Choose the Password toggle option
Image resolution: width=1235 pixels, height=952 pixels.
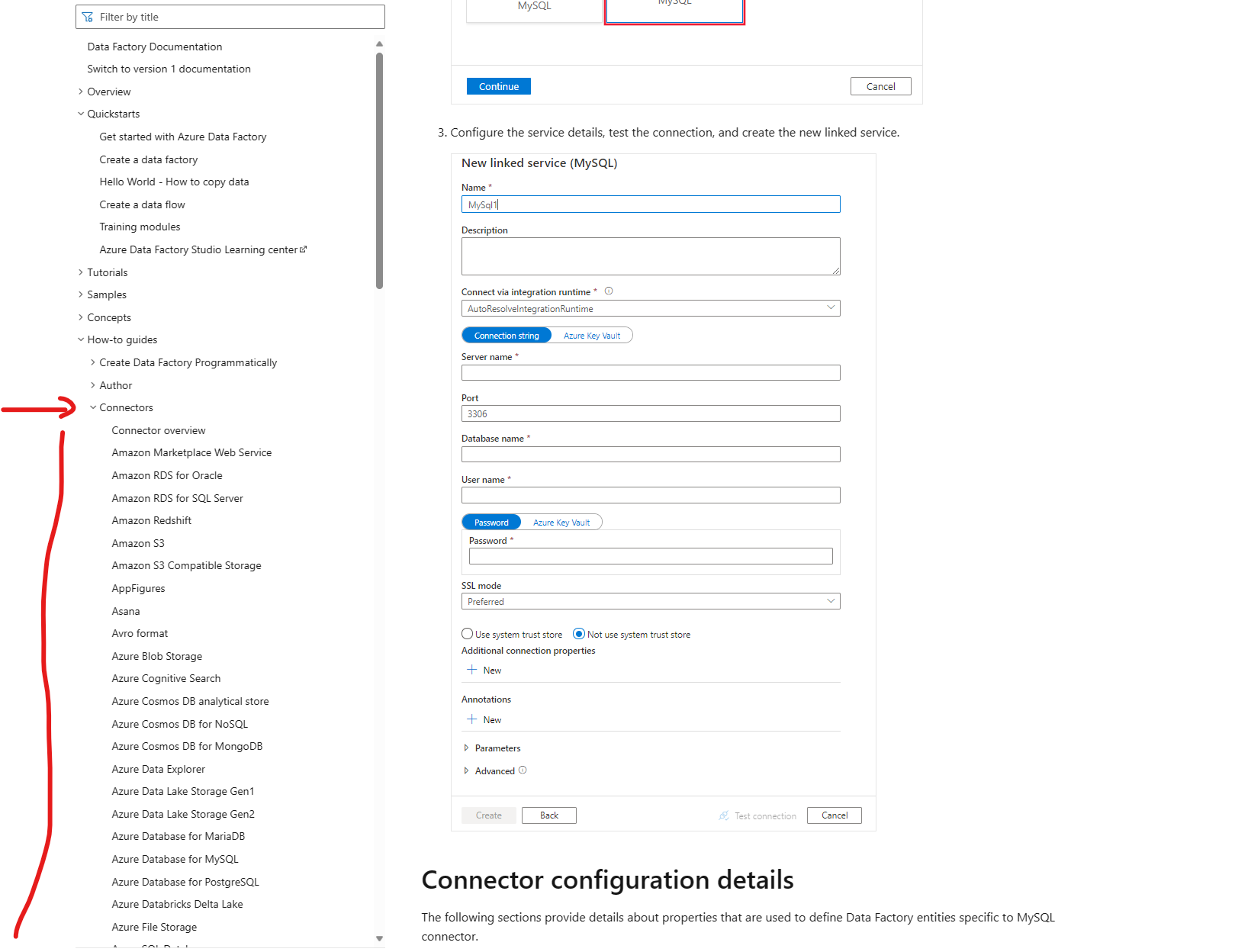coord(491,523)
